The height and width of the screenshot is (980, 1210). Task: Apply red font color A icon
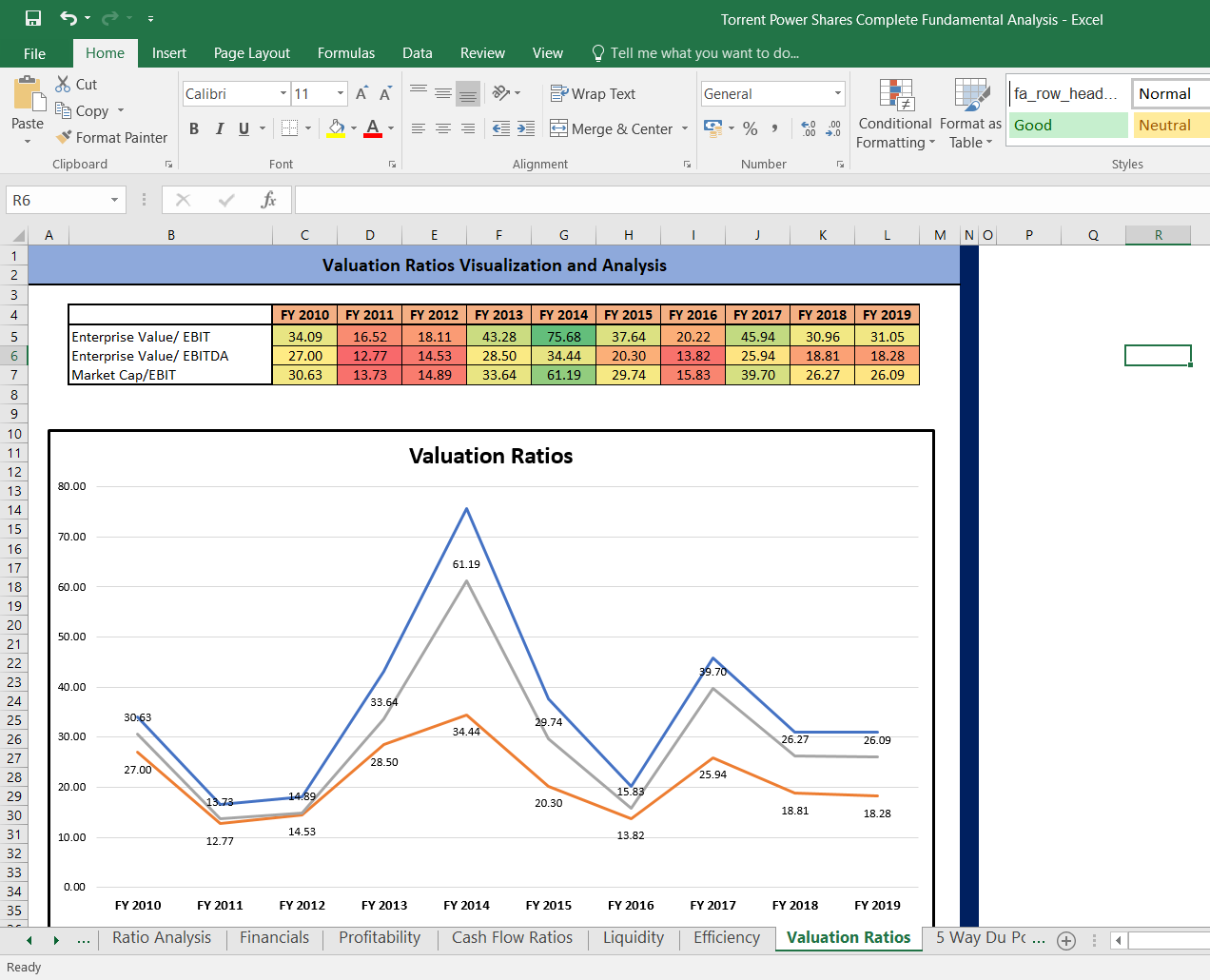(x=373, y=128)
